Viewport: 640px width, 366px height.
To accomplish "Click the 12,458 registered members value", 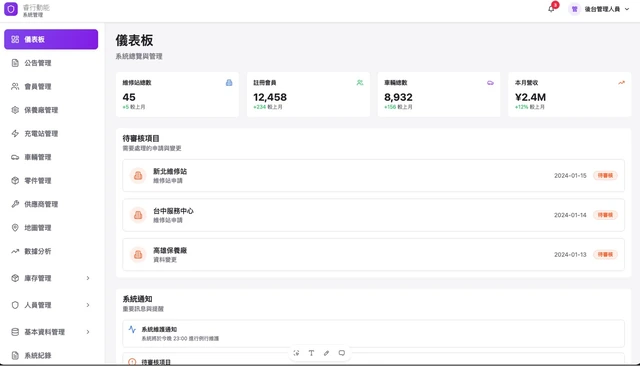I will [270, 97].
